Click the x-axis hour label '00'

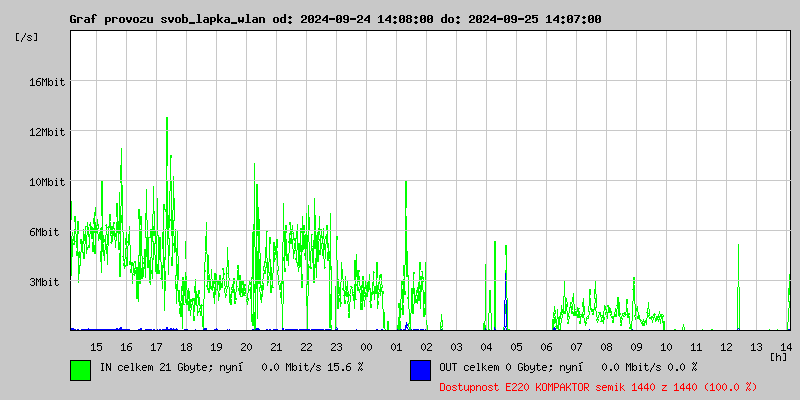(366, 347)
